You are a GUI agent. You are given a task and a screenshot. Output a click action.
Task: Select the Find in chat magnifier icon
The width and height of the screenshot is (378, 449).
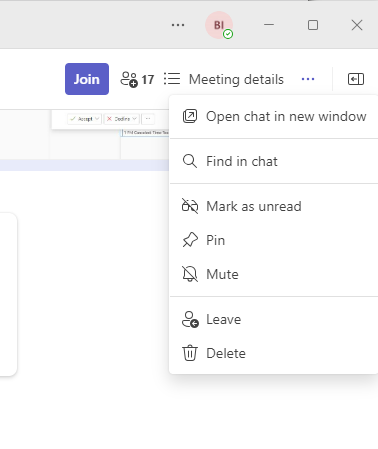[x=190, y=161]
